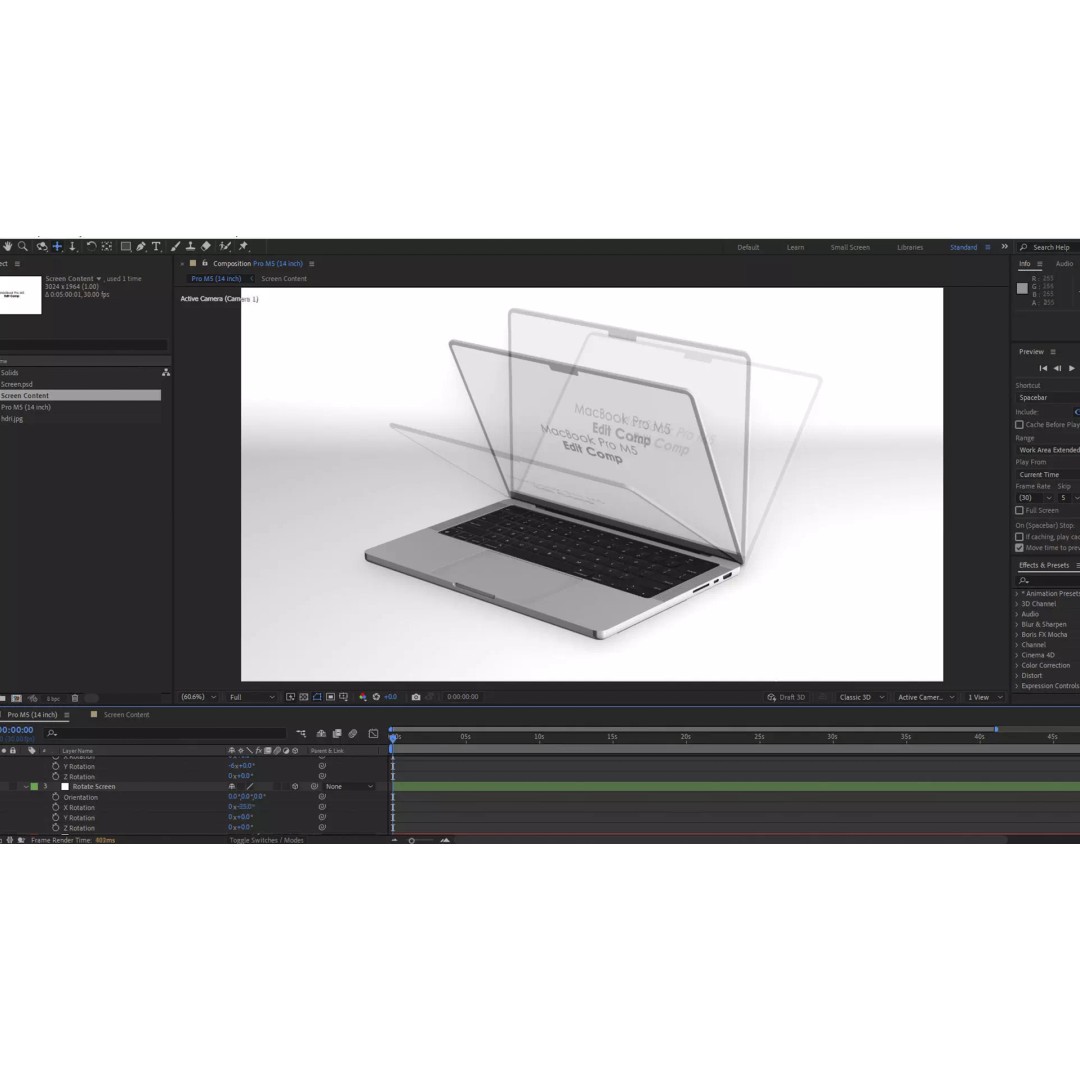The image size is (1080, 1080).
Task: Select the Brush tool
Action: click(176, 247)
